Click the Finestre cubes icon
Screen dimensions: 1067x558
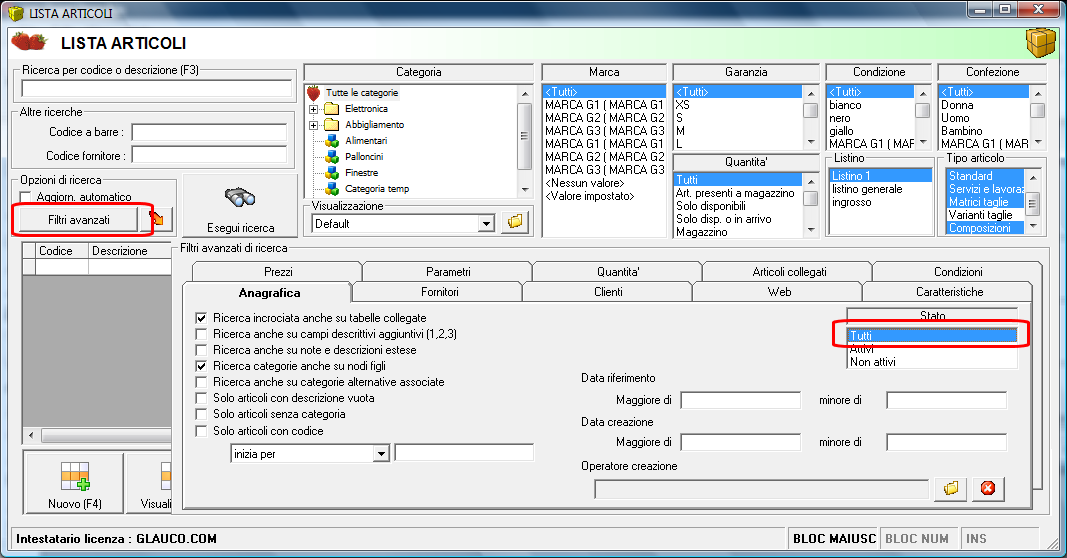tap(331, 173)
